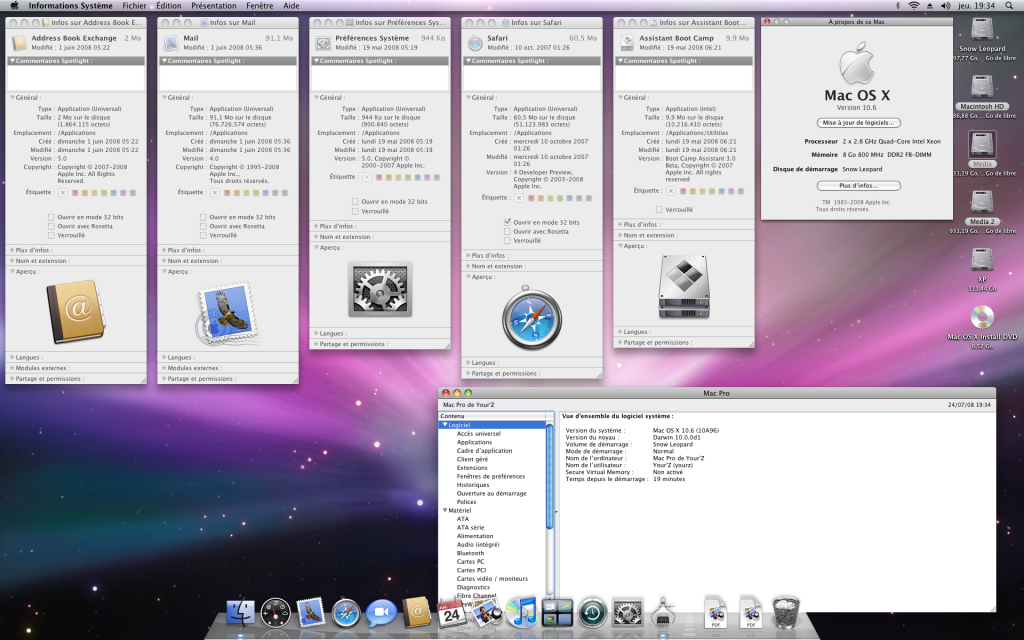Expand Plus d'infos in Address Book window
This screenshot has width=1024, height=640.
[x=12, y=250]
